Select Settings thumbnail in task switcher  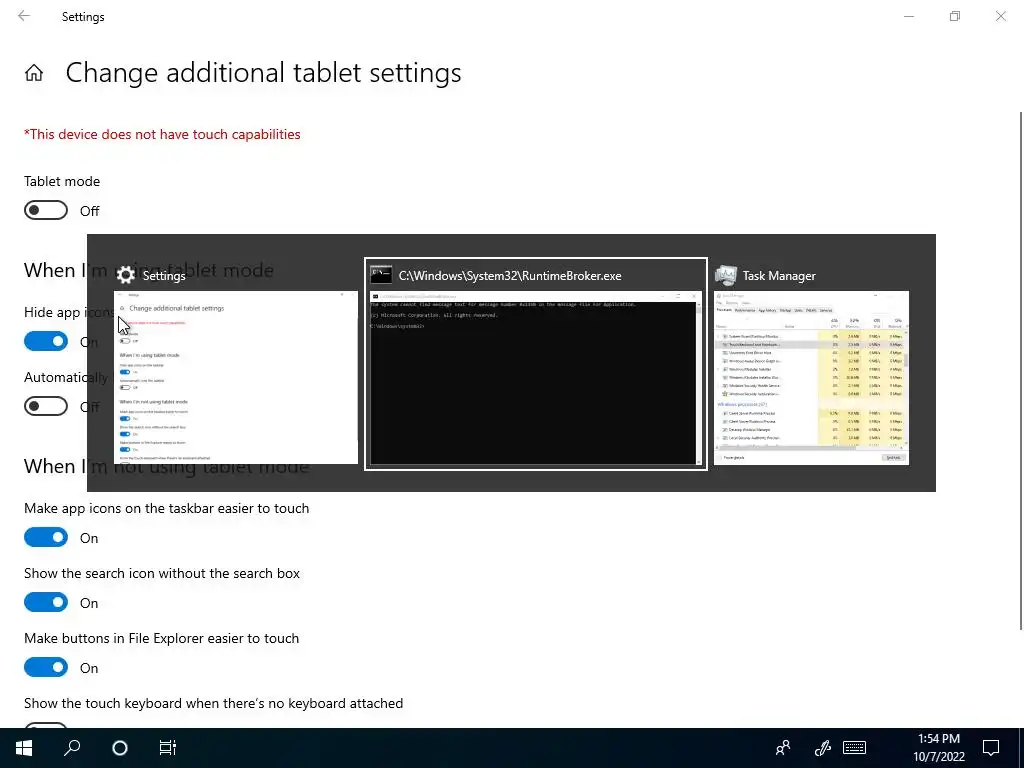click(x=236, y=377)
